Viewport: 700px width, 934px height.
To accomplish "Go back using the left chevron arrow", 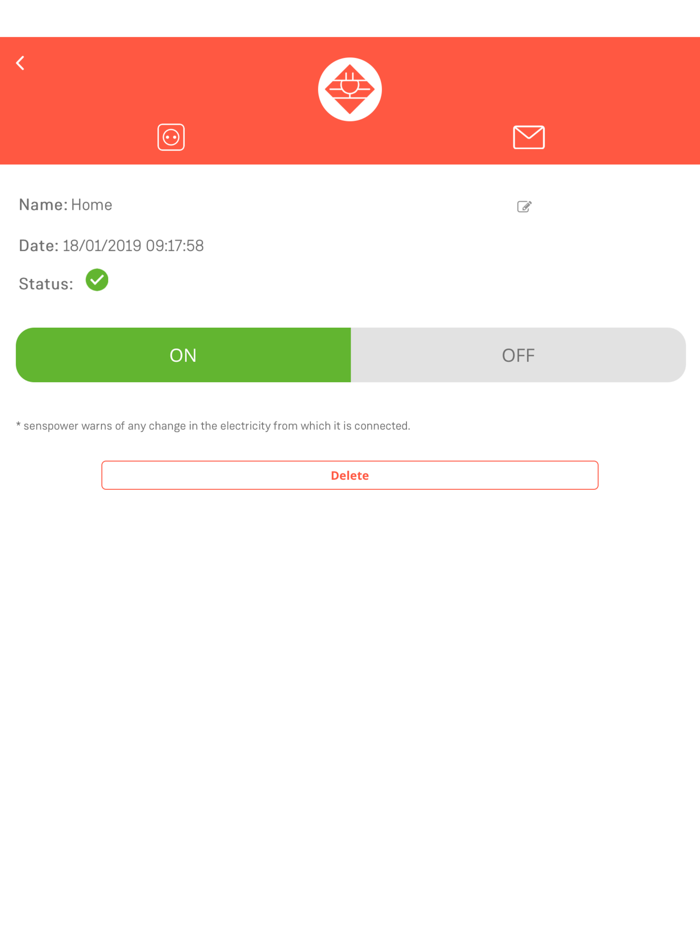I will pos(20,63).
